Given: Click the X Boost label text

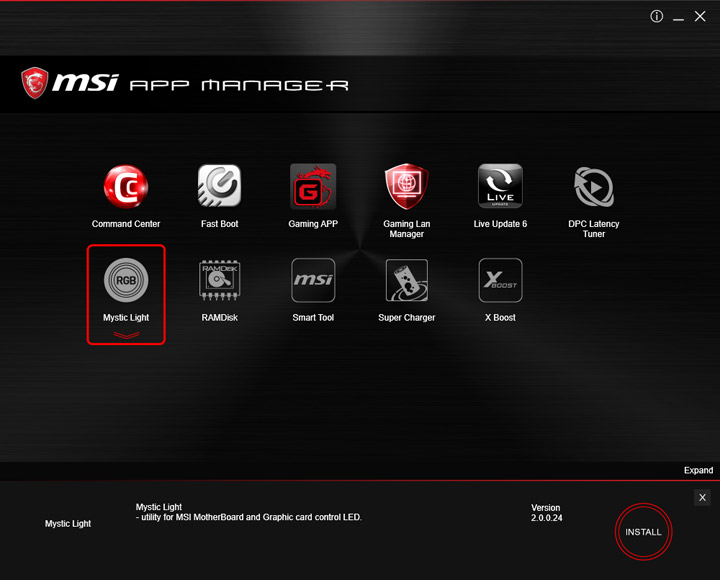Looking at the screenshot, I should 500,318.
